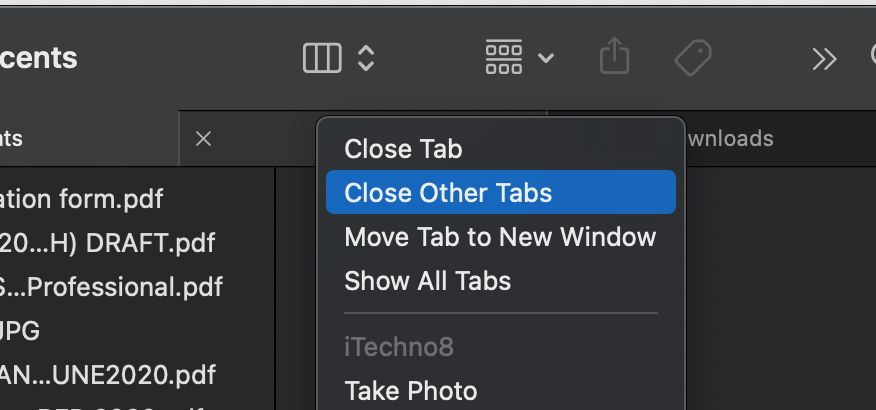876x410 pixels.
Task: Select the file ending in 'DRAFT.pdf'
Action: [x=108, y=242]
